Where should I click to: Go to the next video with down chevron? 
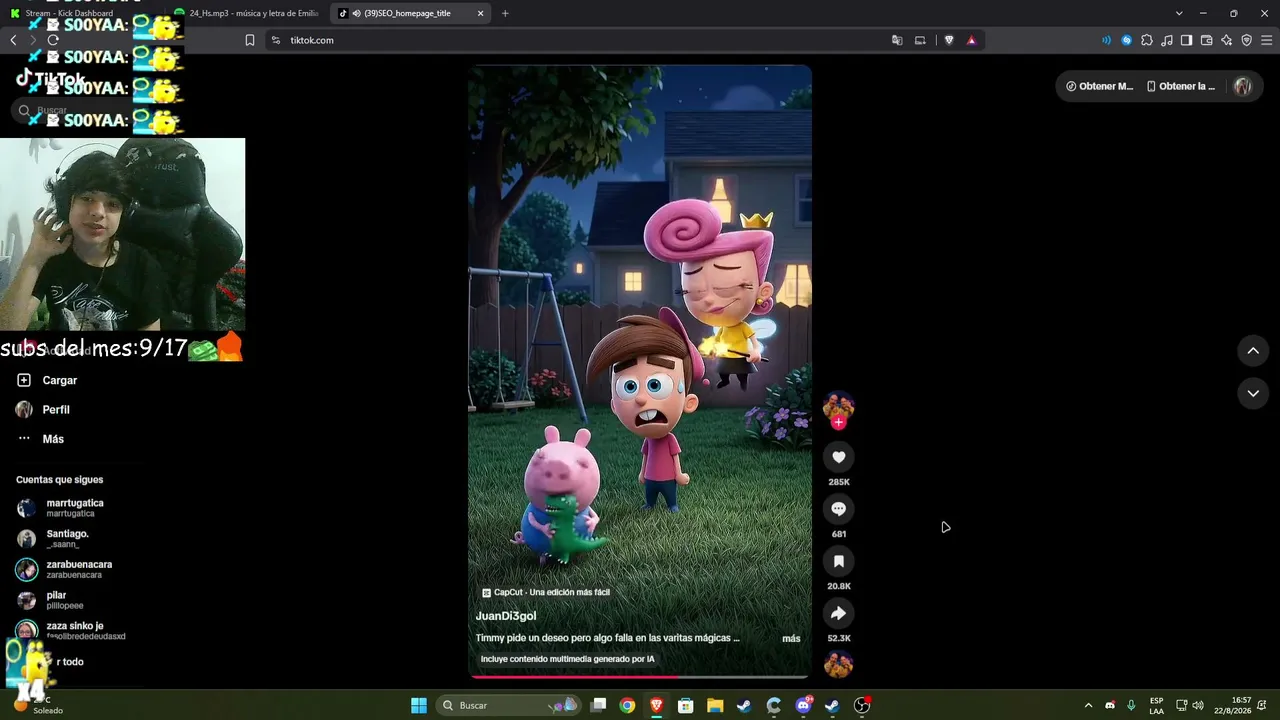[1253, 394]
